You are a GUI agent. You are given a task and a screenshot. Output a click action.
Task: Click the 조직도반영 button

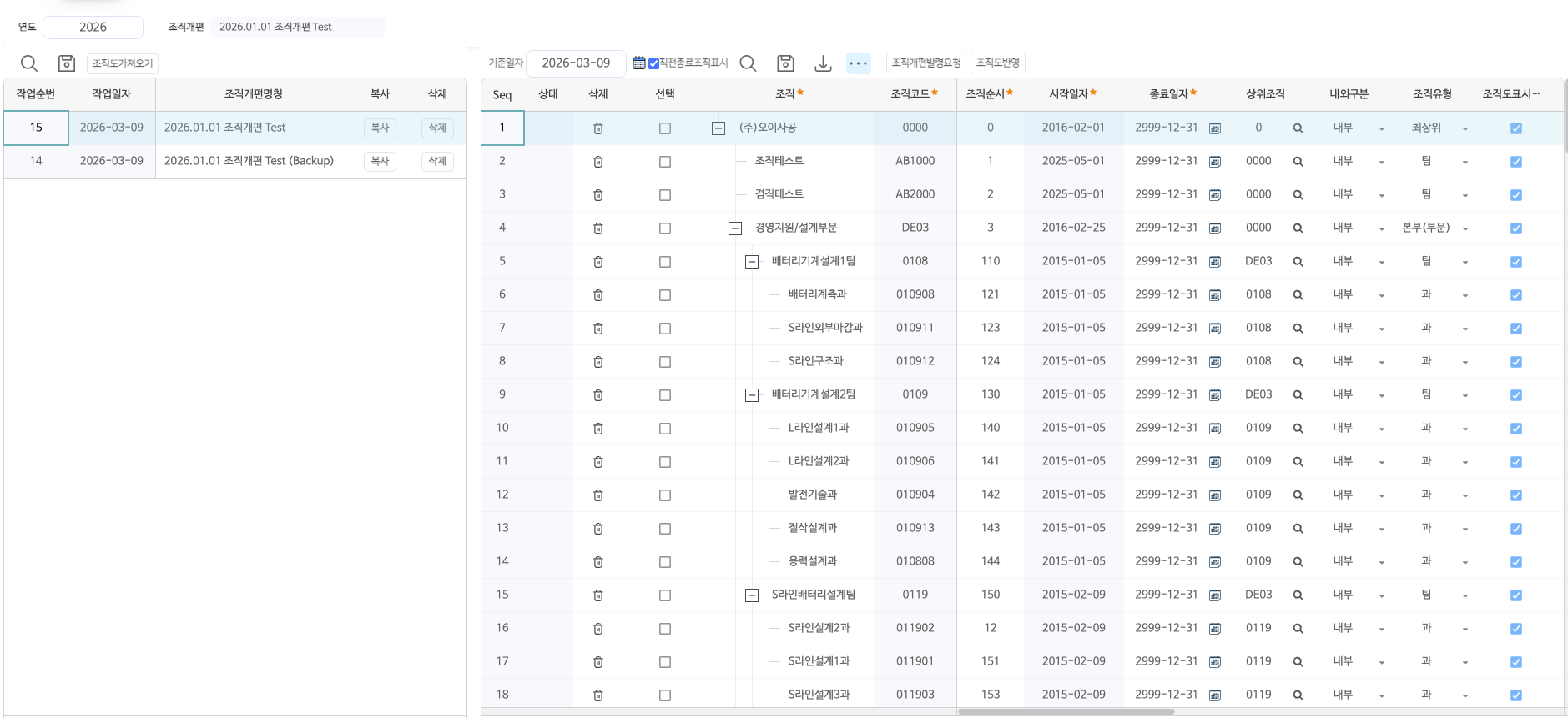998,63
